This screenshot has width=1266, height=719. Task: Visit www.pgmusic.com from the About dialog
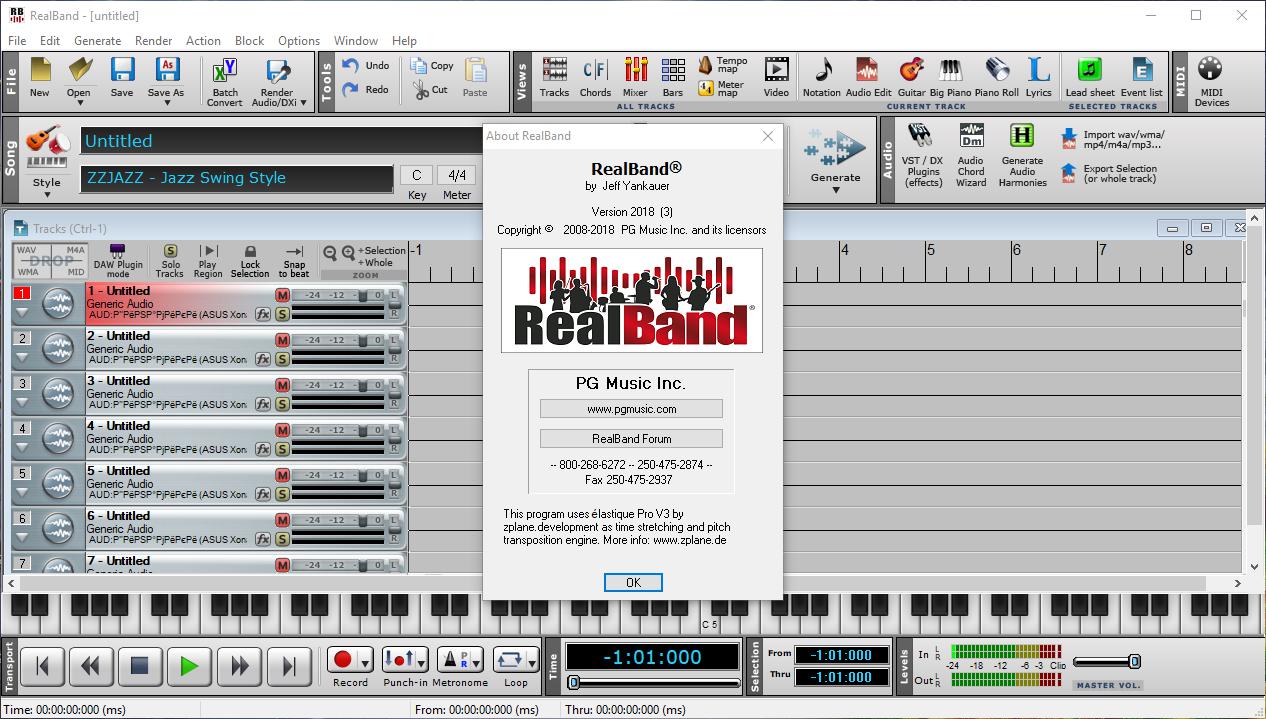point(631,409)
